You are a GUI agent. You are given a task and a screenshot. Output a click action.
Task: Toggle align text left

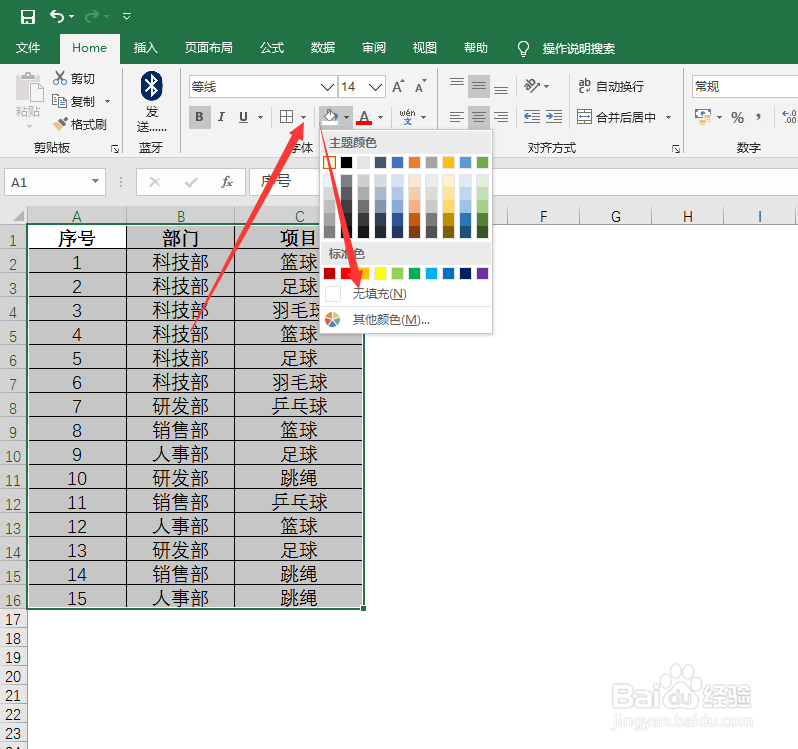click(457, 118)
